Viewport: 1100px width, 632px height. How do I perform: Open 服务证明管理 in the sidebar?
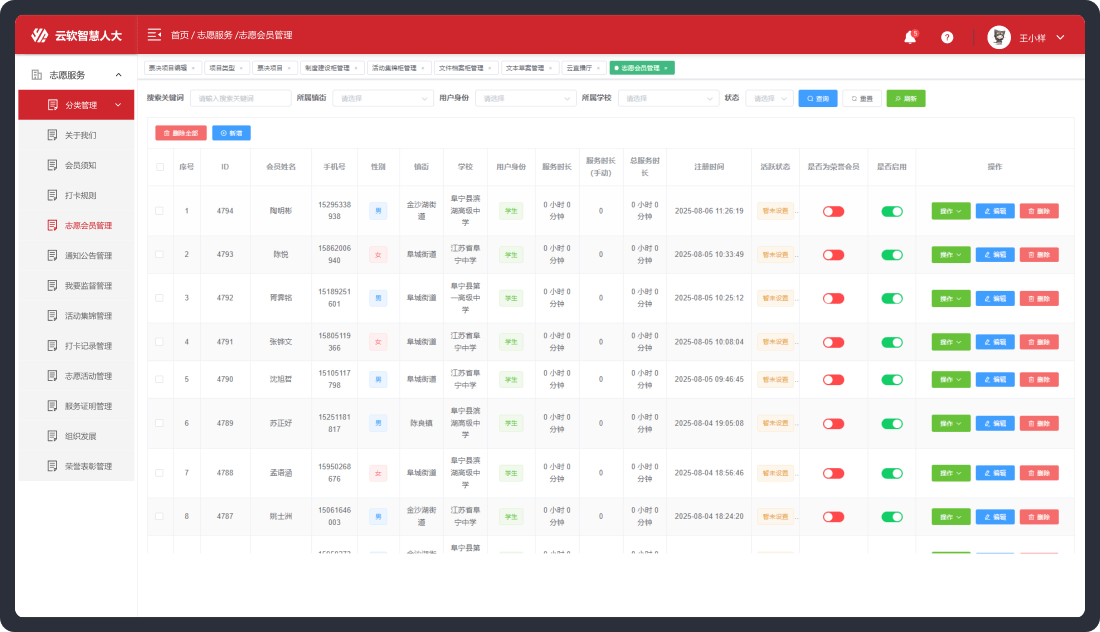[87, 406]
